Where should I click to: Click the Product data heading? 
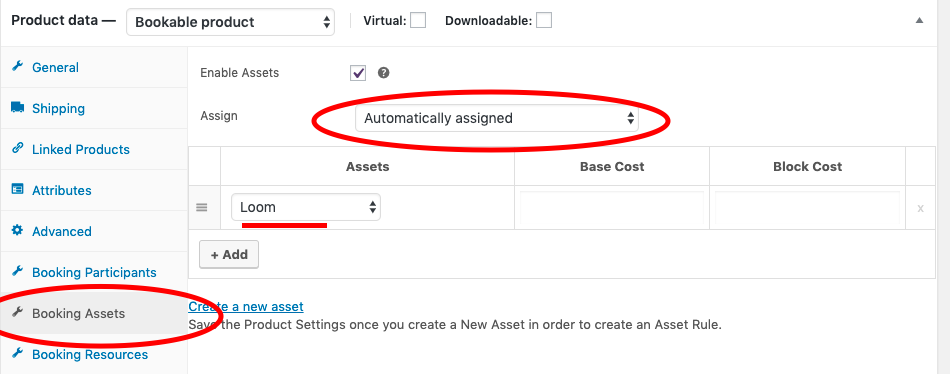click(64, 20)
